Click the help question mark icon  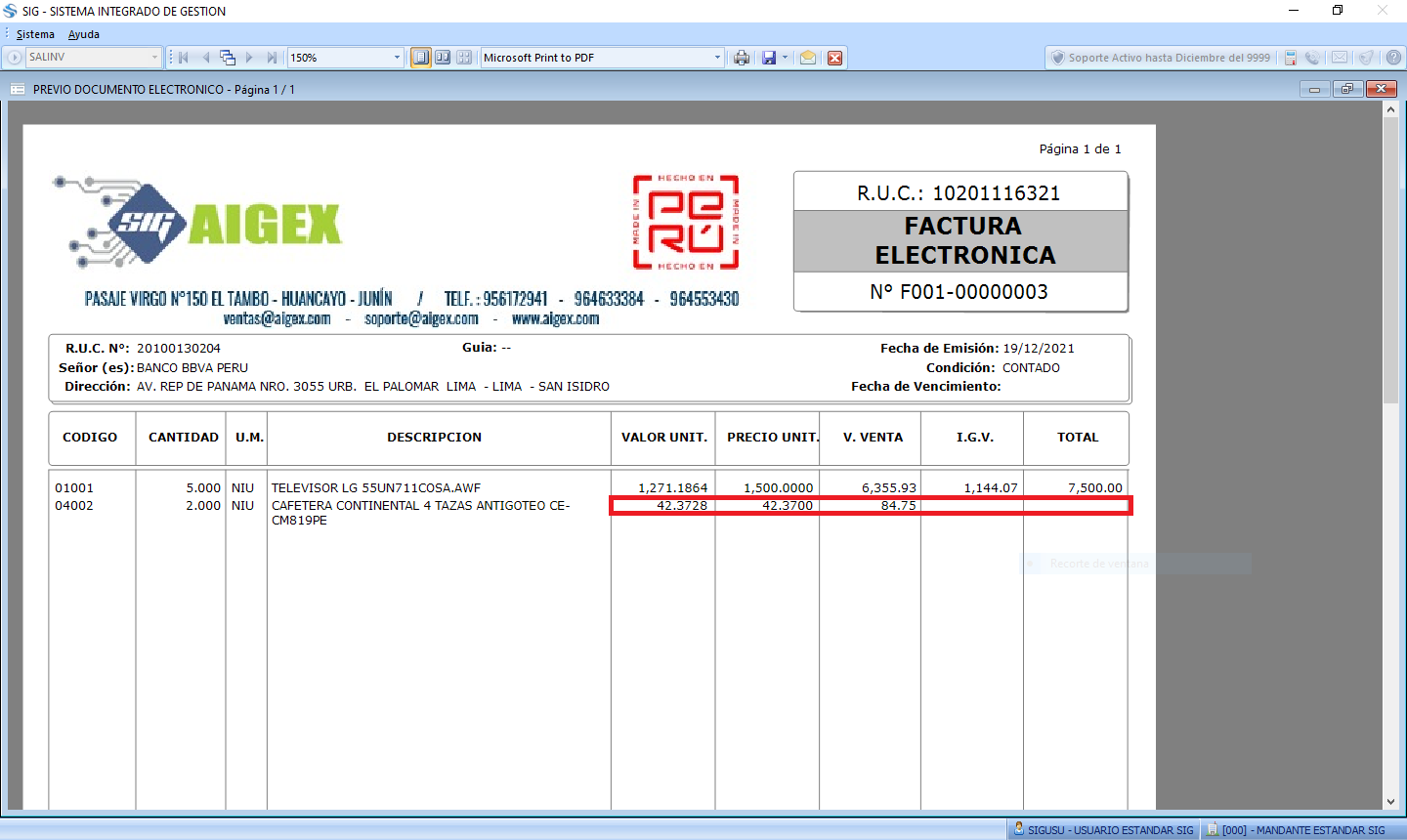tap(1394, 58)
